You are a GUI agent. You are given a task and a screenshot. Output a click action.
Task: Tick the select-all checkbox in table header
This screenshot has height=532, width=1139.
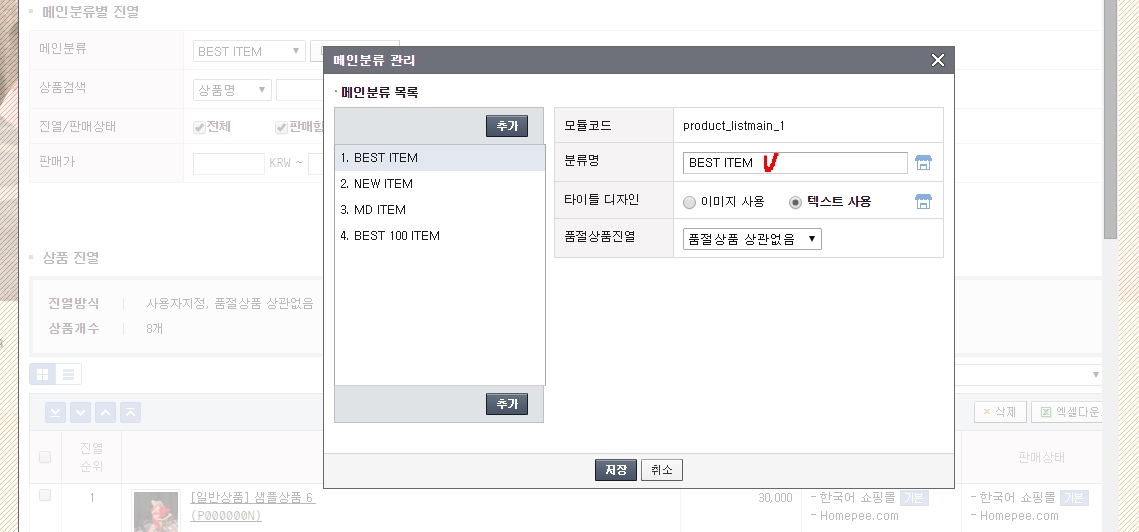(45, 457)
